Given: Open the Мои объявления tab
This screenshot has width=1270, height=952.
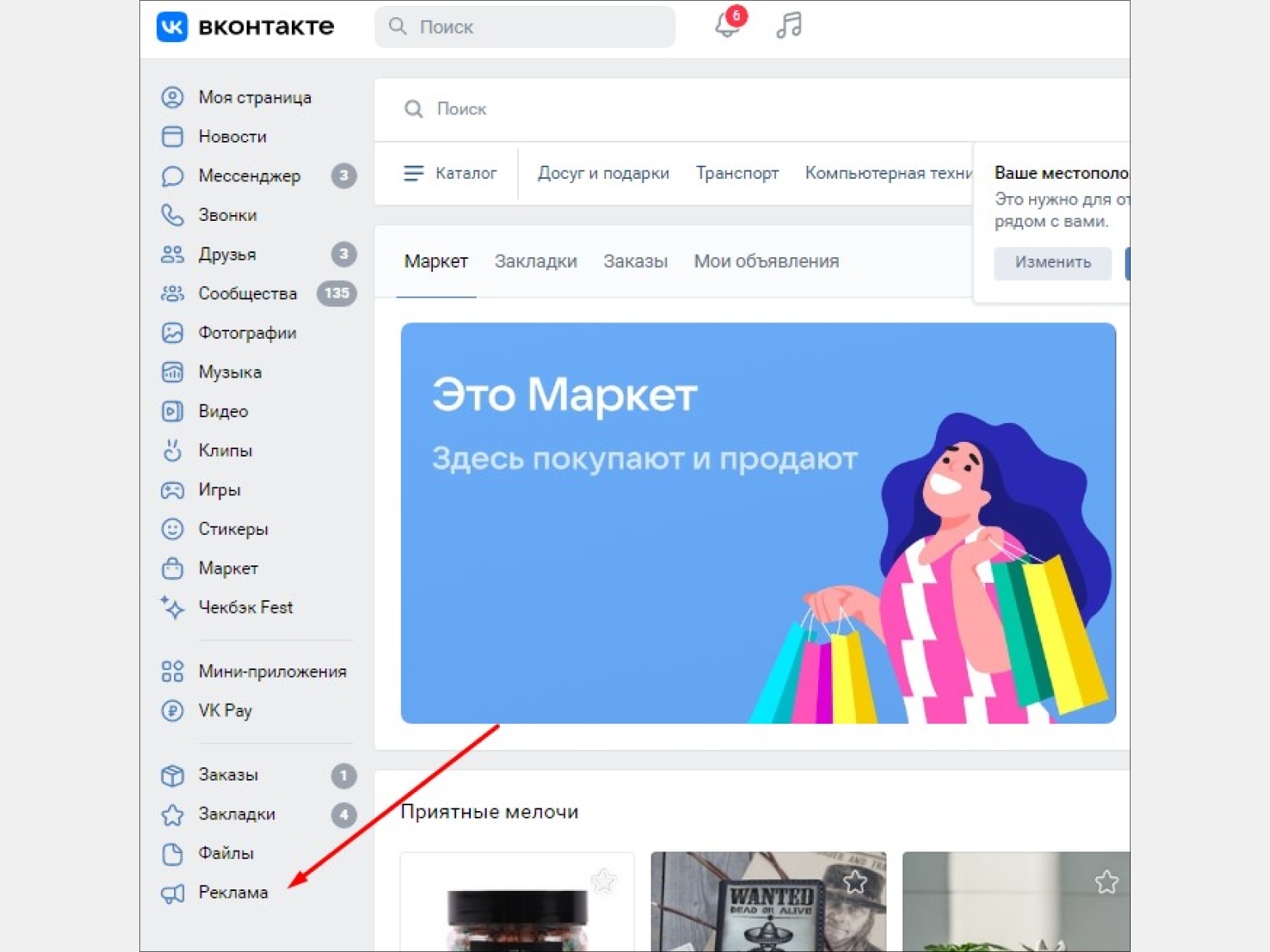Looking at the screenshot, I should point(766,261).
